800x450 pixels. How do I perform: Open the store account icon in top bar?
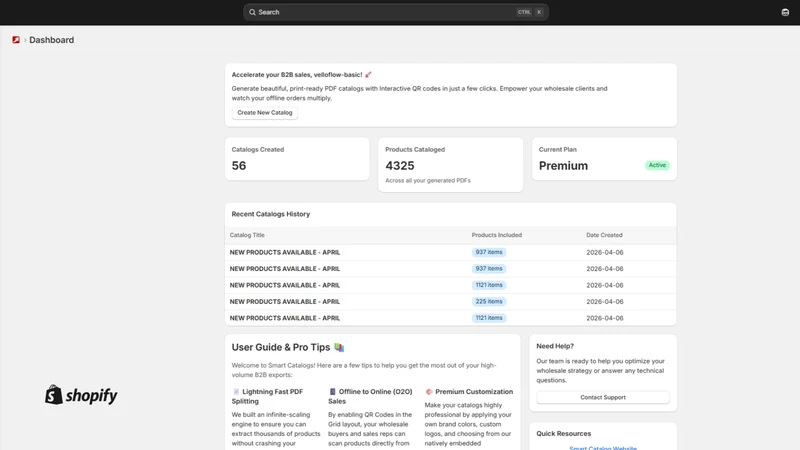[785, 12]
